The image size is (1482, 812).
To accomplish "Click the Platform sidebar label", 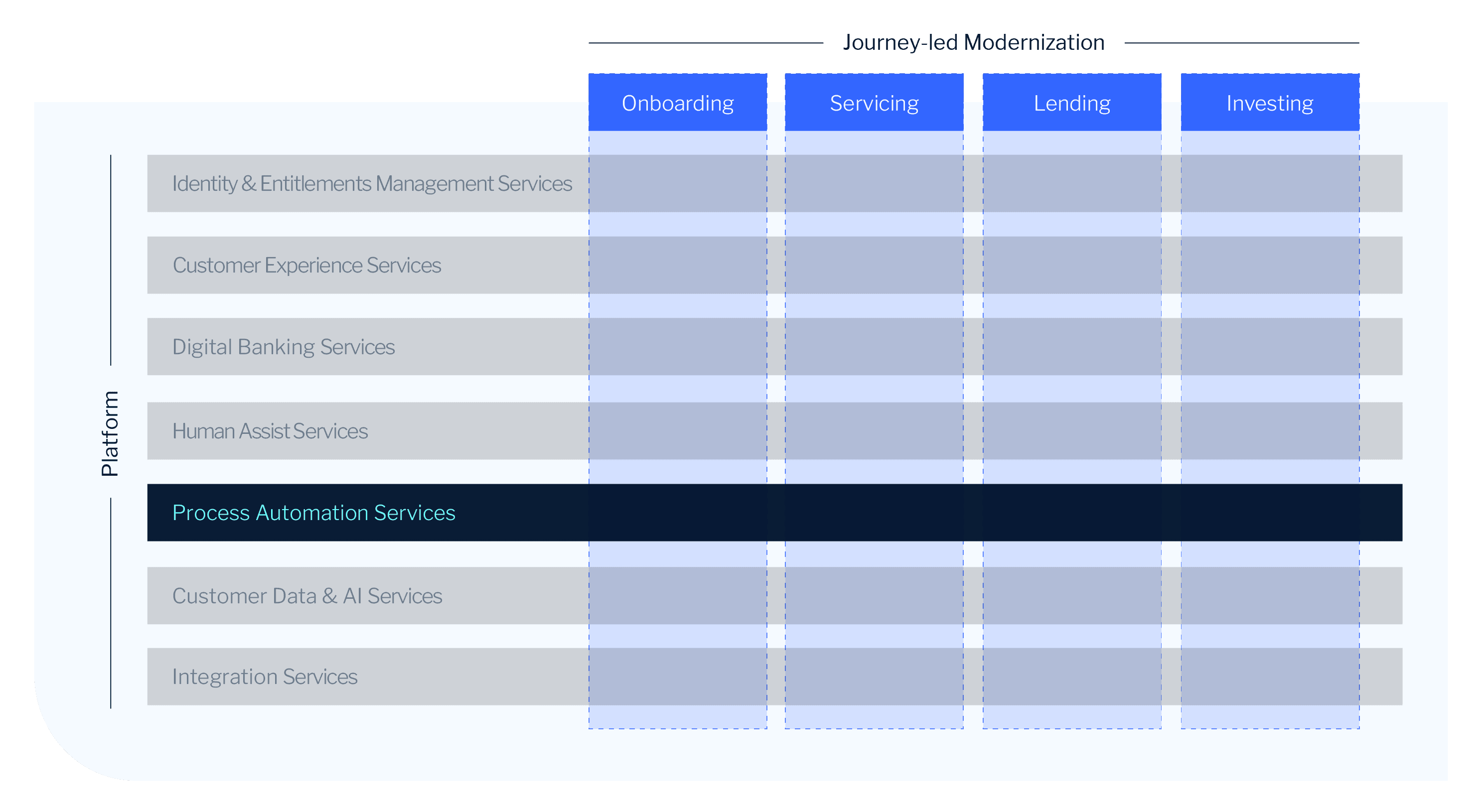I will coord(110,432).
